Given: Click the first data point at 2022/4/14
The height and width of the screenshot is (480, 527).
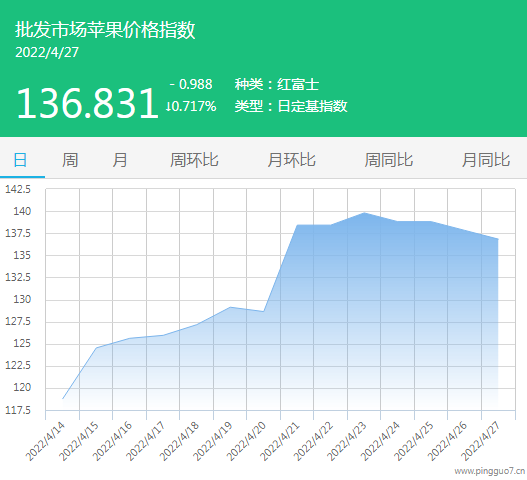Looking at the screenshot, I should tap(63, 399).
